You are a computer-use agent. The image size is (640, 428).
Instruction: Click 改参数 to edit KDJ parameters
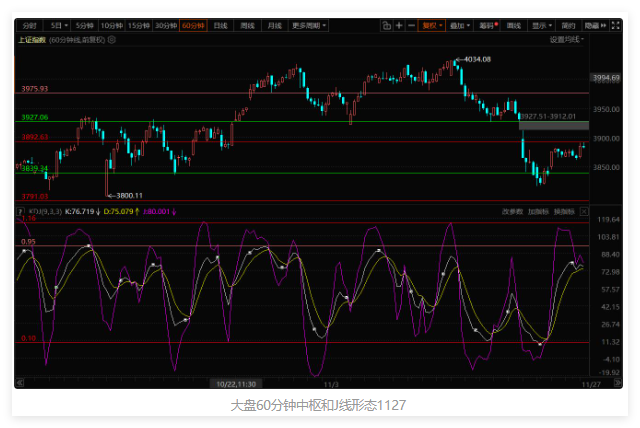pos(511,212)
